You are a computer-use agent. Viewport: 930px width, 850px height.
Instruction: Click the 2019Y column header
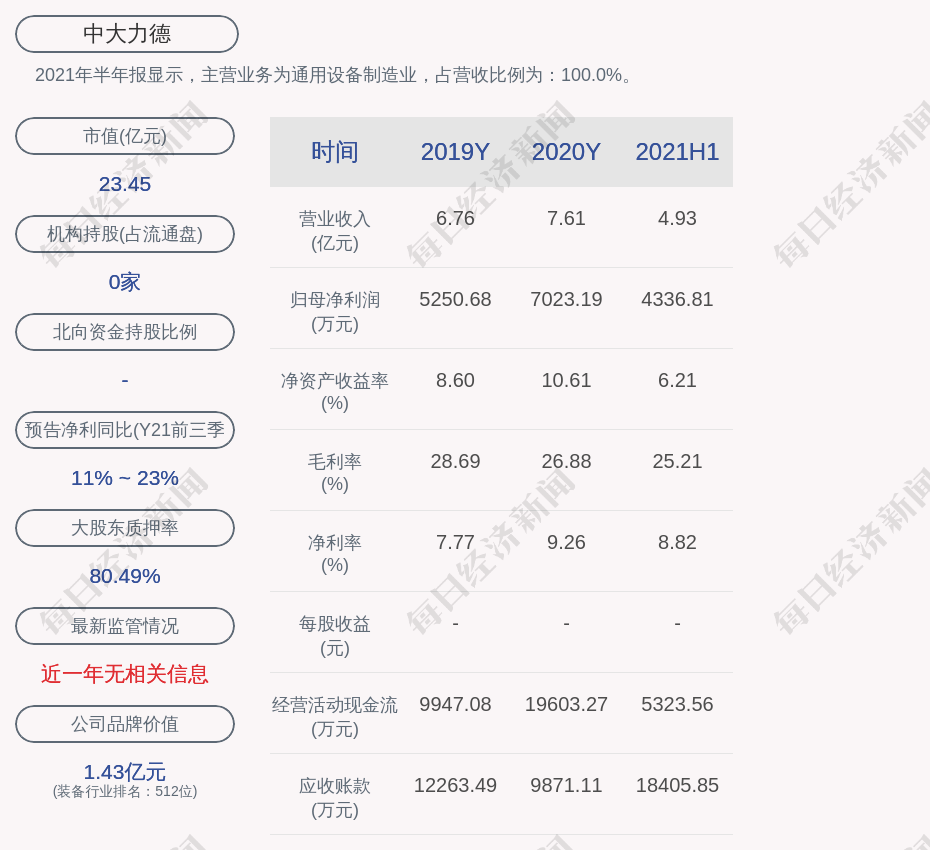pos(456,152)
